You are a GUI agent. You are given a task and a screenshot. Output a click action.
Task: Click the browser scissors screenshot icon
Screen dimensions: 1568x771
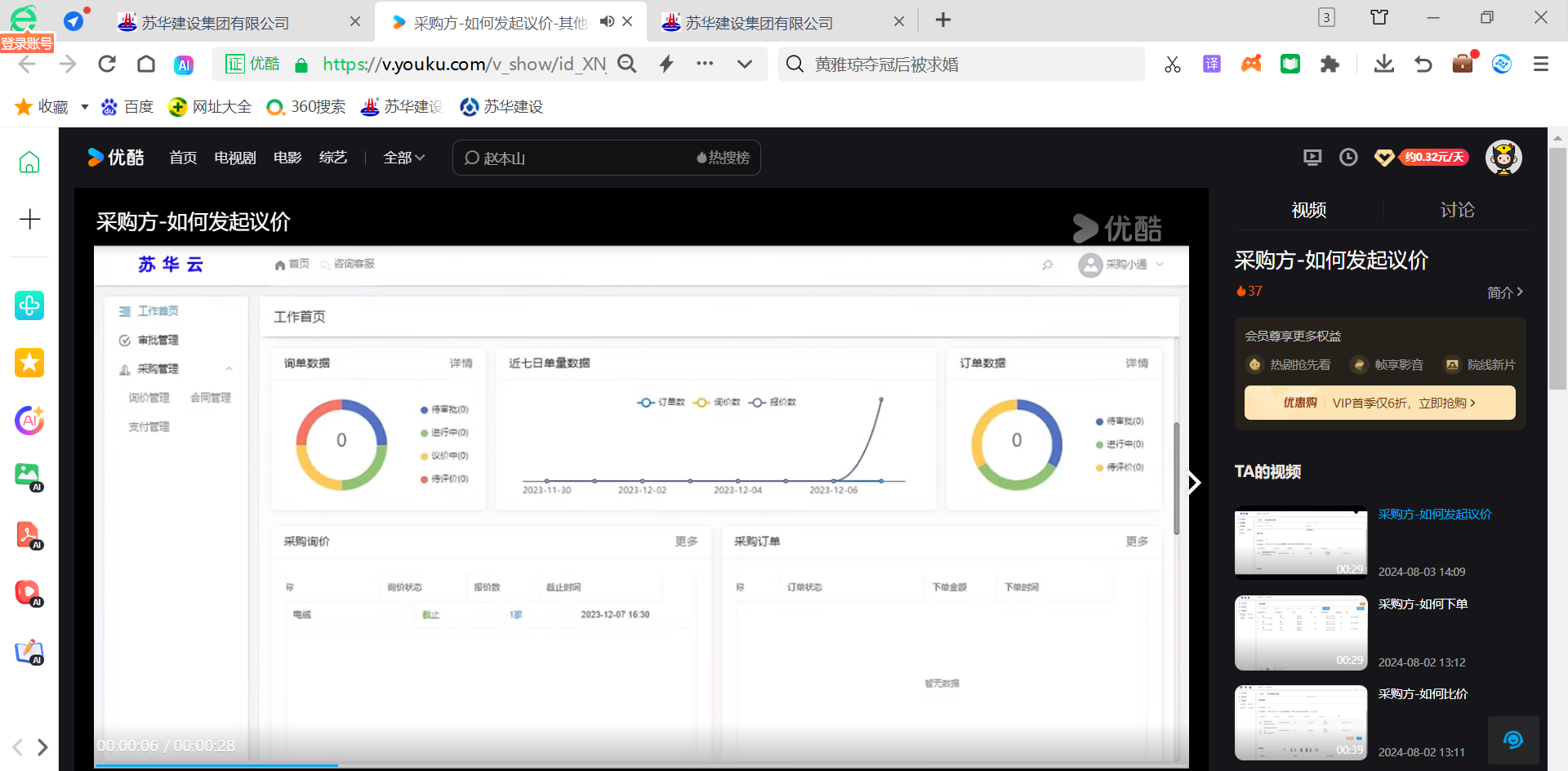point(1173,65)
